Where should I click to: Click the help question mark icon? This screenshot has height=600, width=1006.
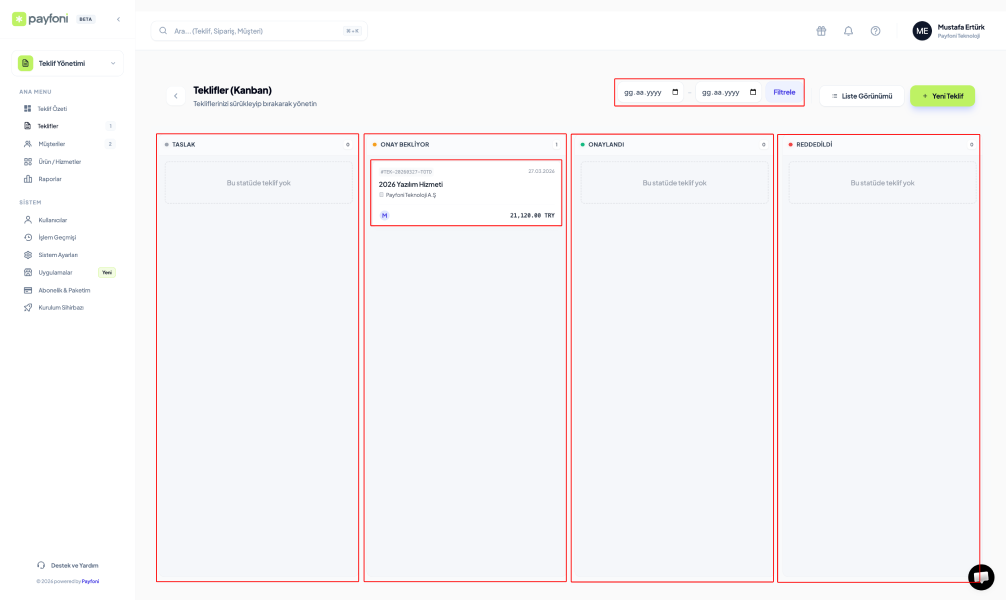tap(875, 31)
